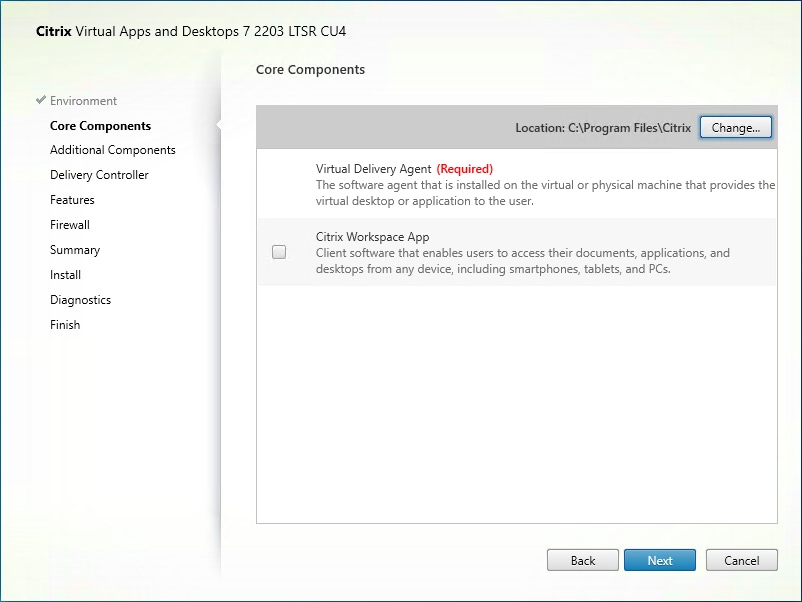Click Next to continue installation

659,560
